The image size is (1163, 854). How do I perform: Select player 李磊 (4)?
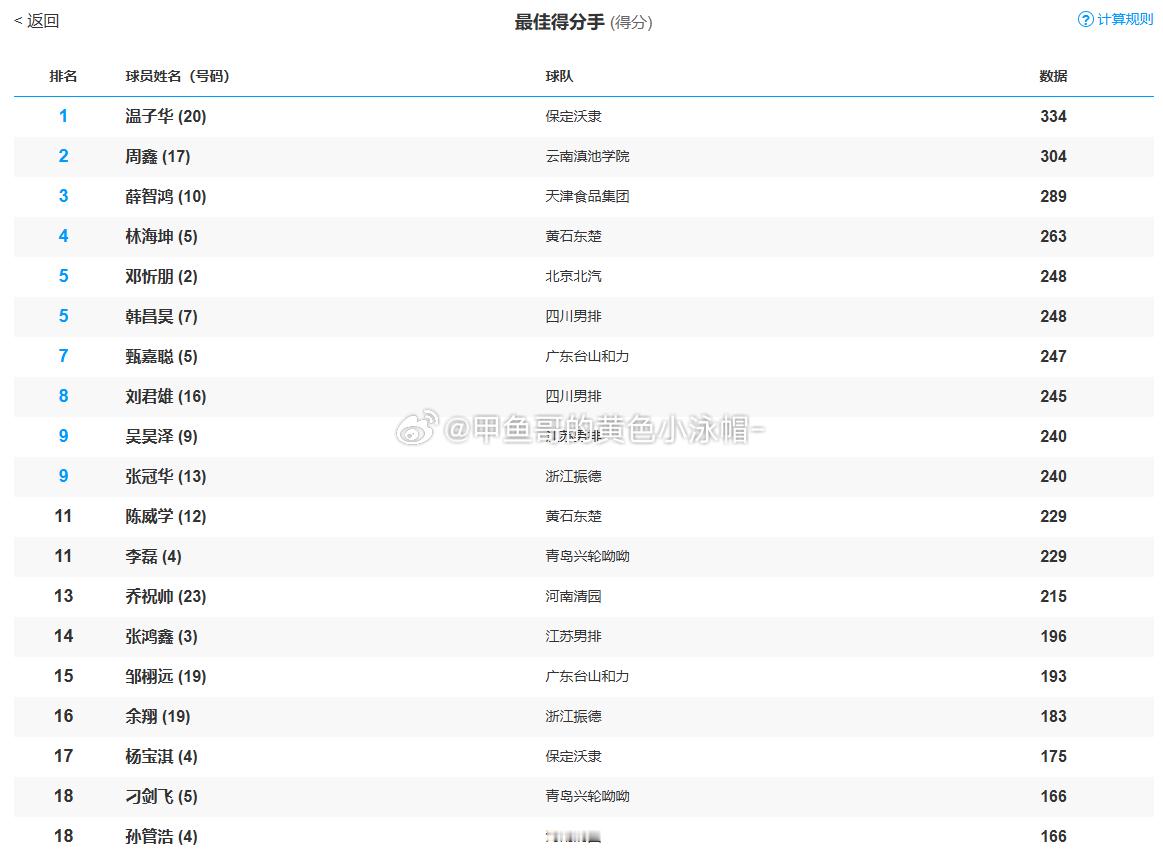coord(153,556)
